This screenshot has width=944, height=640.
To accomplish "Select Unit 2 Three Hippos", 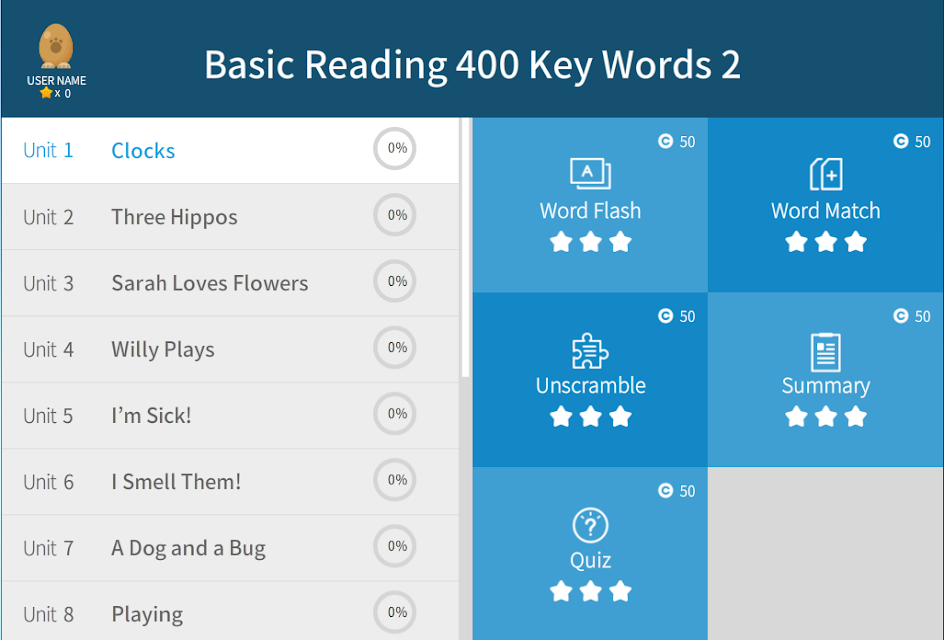I will click(x=230, y=217).
